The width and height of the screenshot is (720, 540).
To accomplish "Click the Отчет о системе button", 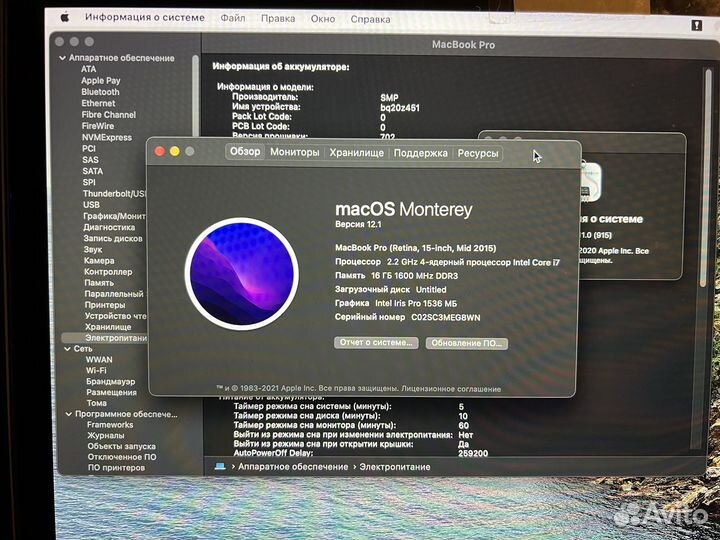I will point(376,343).
